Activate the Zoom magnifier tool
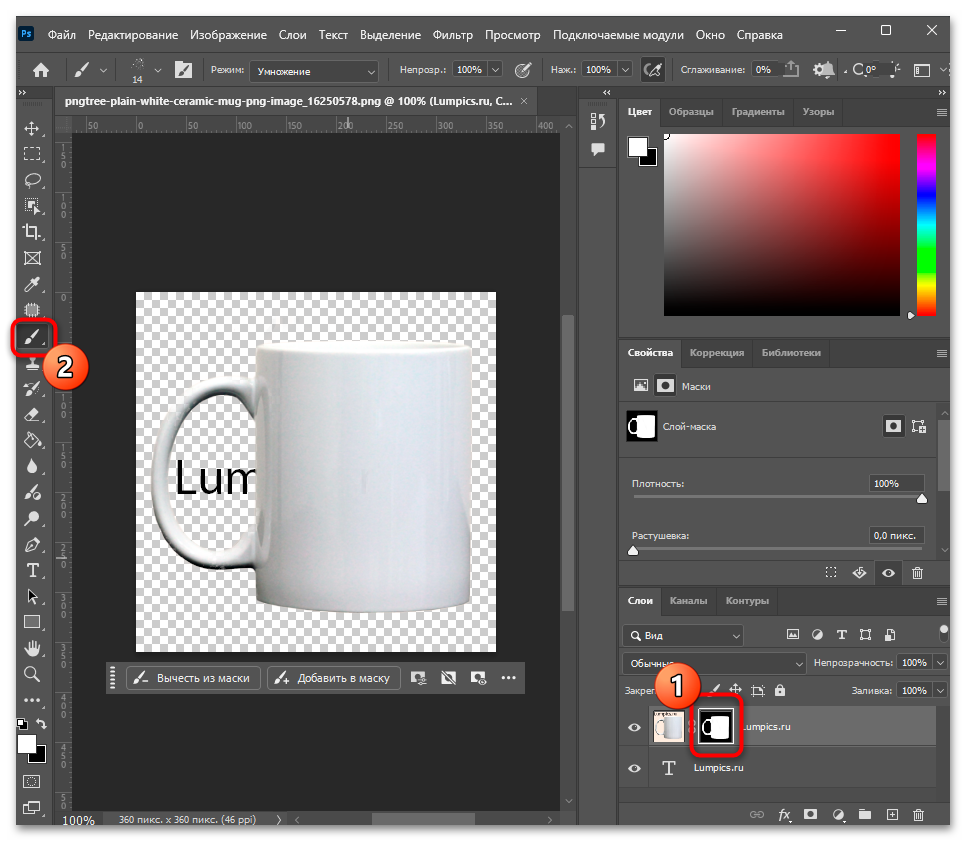Viewport: 966px width, 841px height. coord(32,674)
